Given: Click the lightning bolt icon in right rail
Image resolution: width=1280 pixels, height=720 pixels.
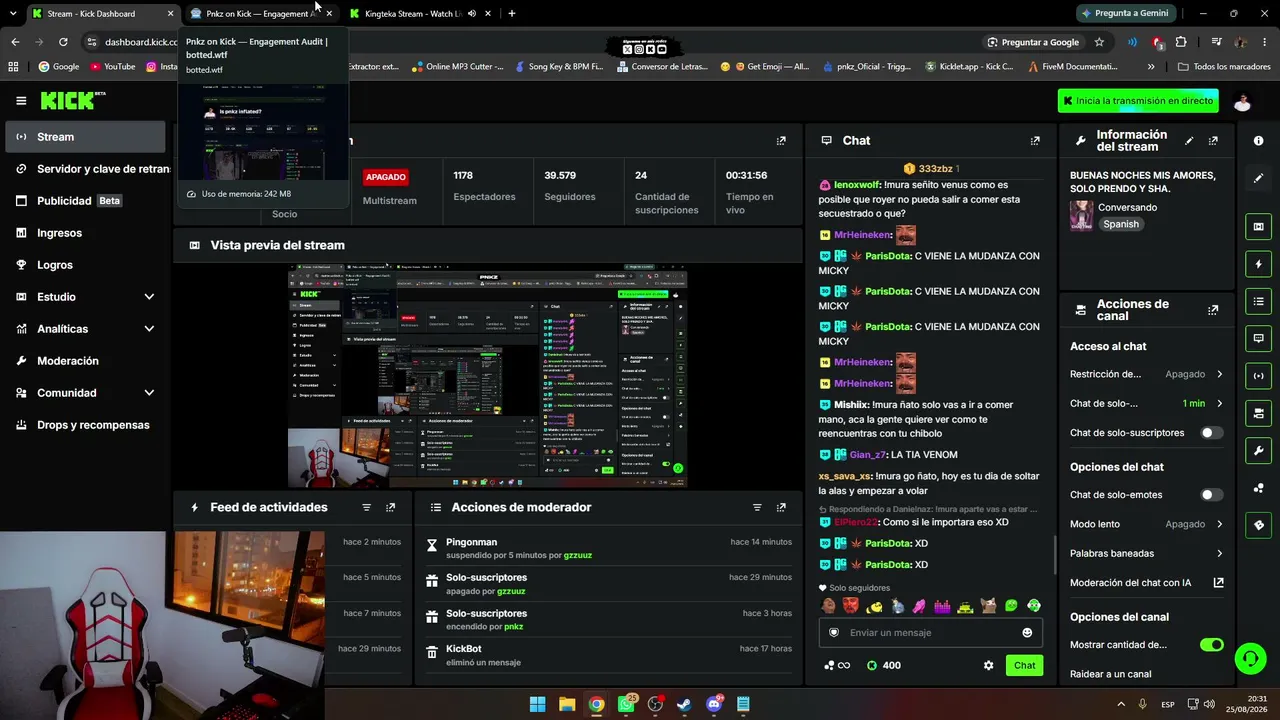Looking at the screenshot, I should click(1258, 264).
